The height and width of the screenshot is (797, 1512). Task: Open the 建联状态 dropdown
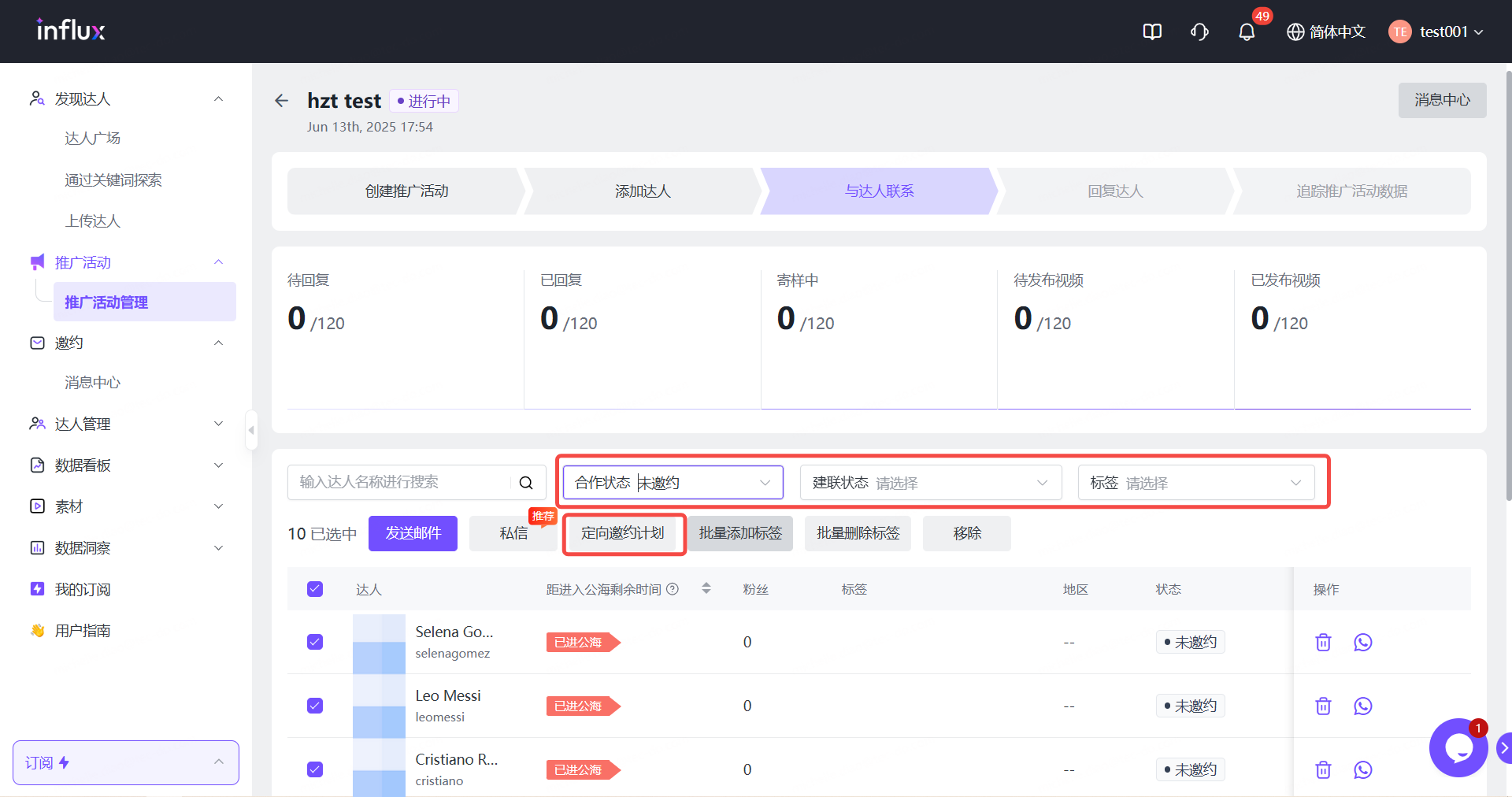[x=930, y=483]
